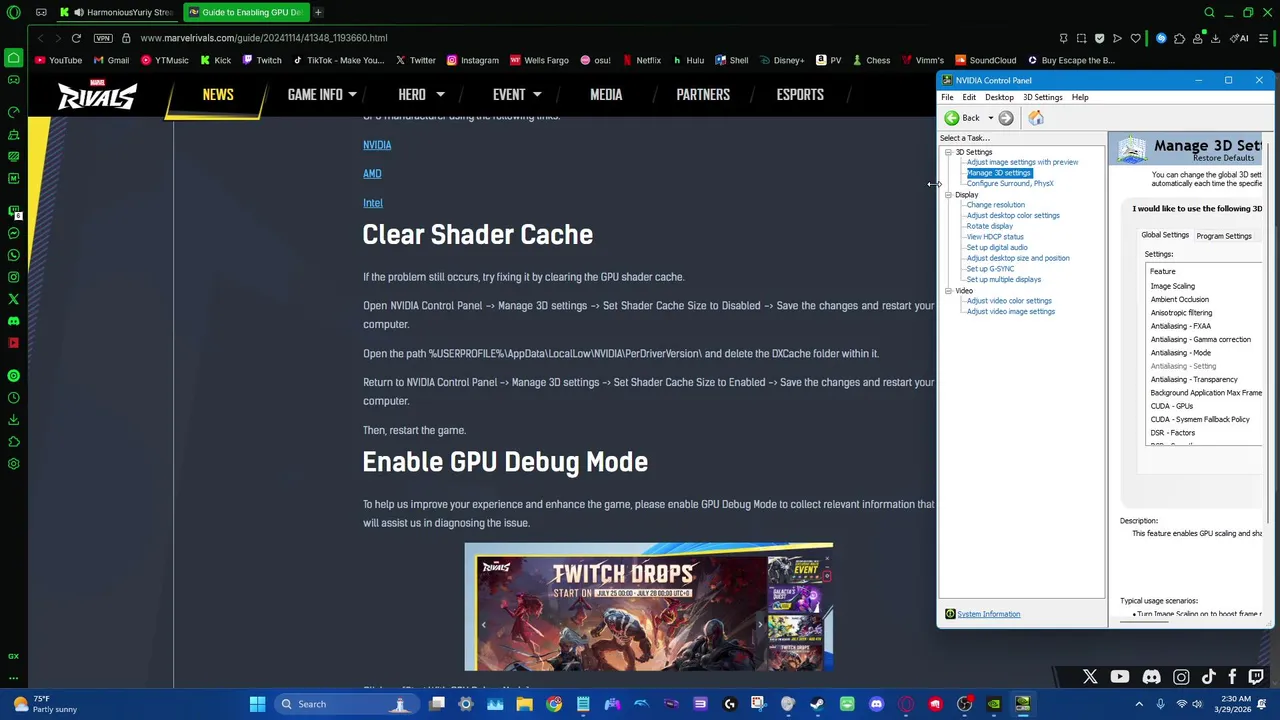Viewport: 1280px width, 720px height.
Task: Click the Windows Start button
Action: [x=257, y=704]
